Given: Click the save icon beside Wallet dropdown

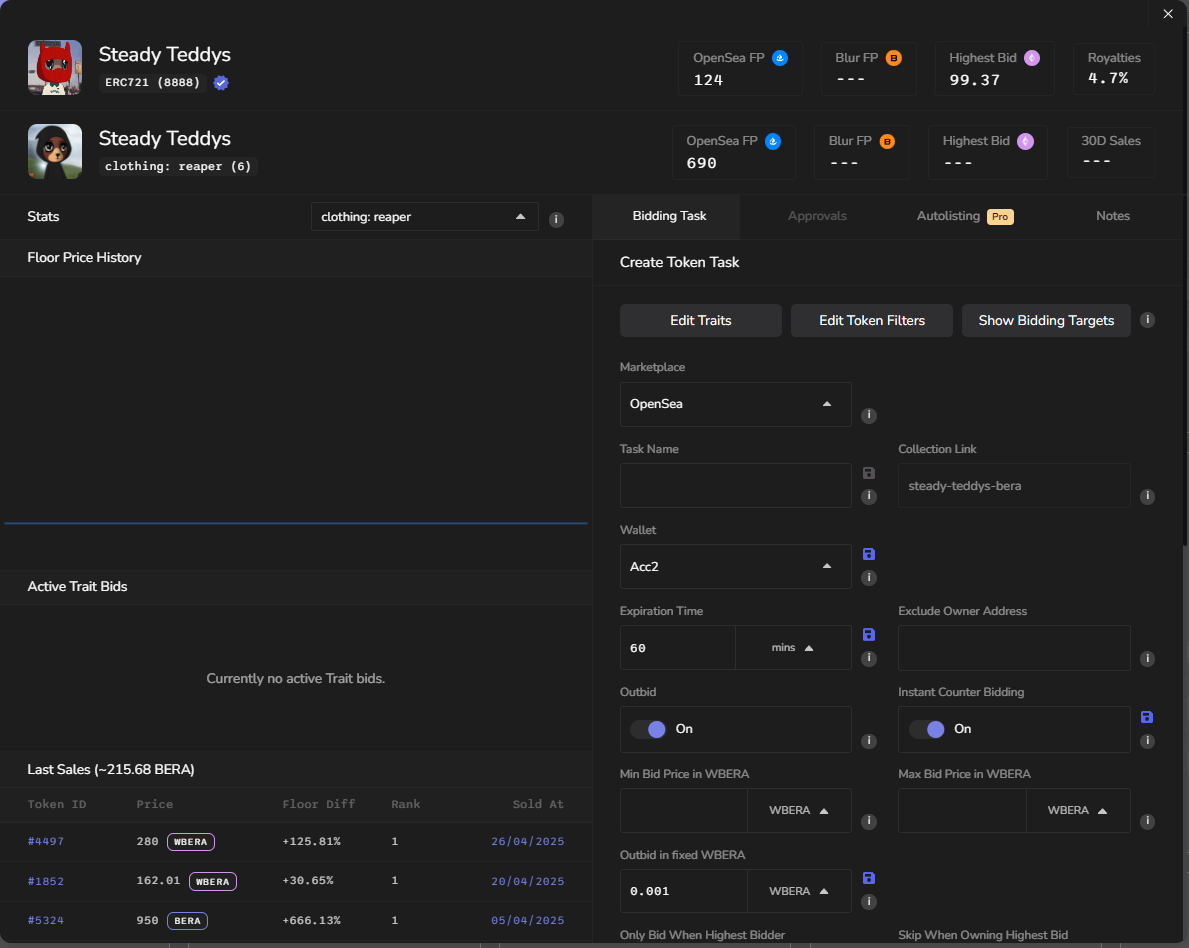Looking at the screenshot, I should coord(868,554).
